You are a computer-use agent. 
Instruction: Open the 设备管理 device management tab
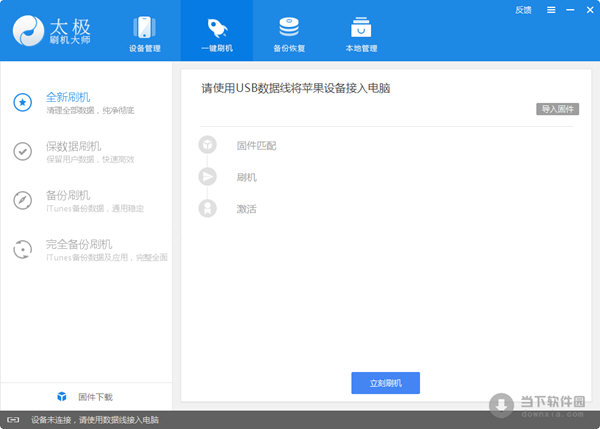[144, 34]
